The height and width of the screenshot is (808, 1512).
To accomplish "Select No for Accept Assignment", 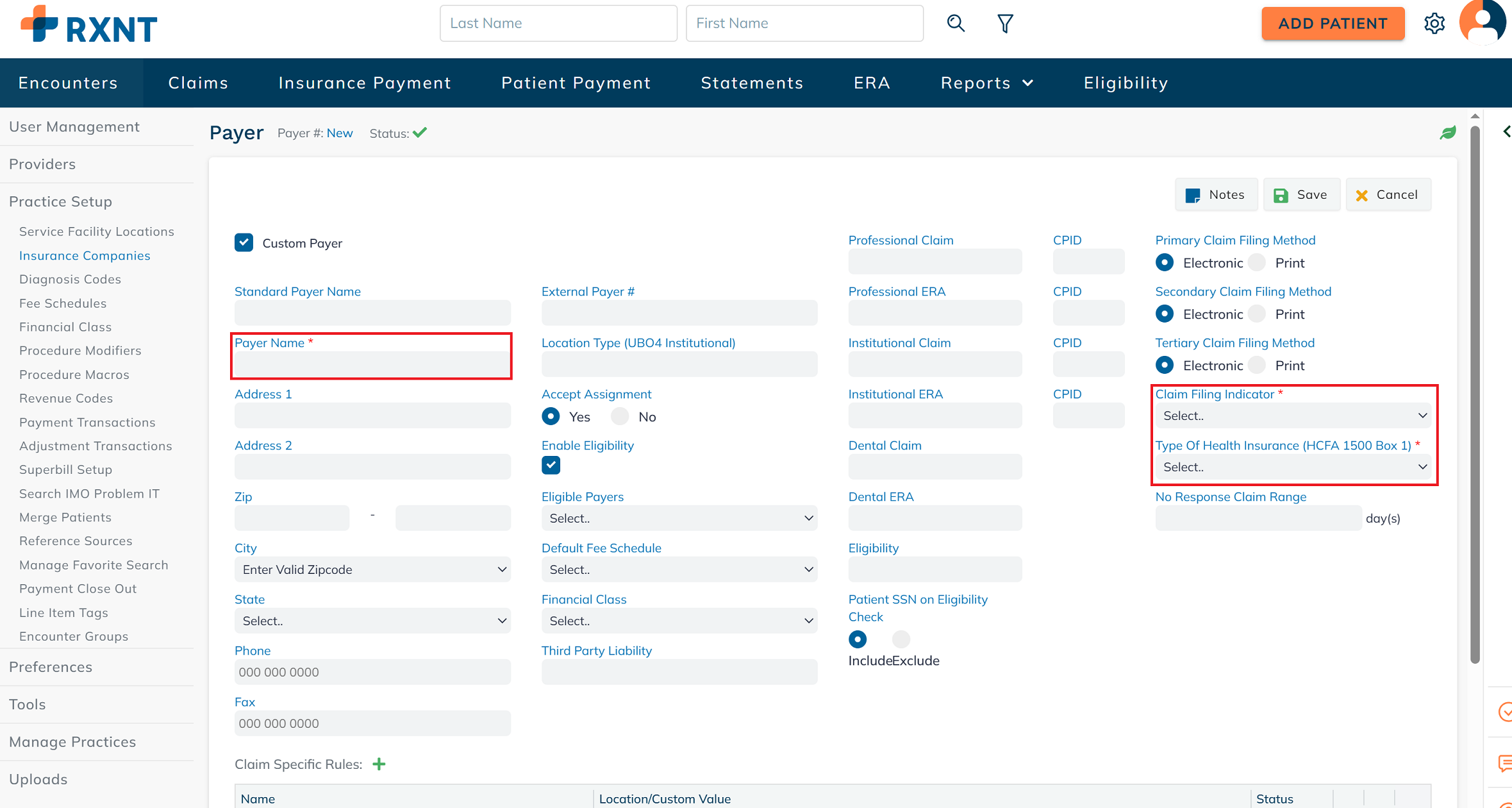I will (x=620, y=417).
